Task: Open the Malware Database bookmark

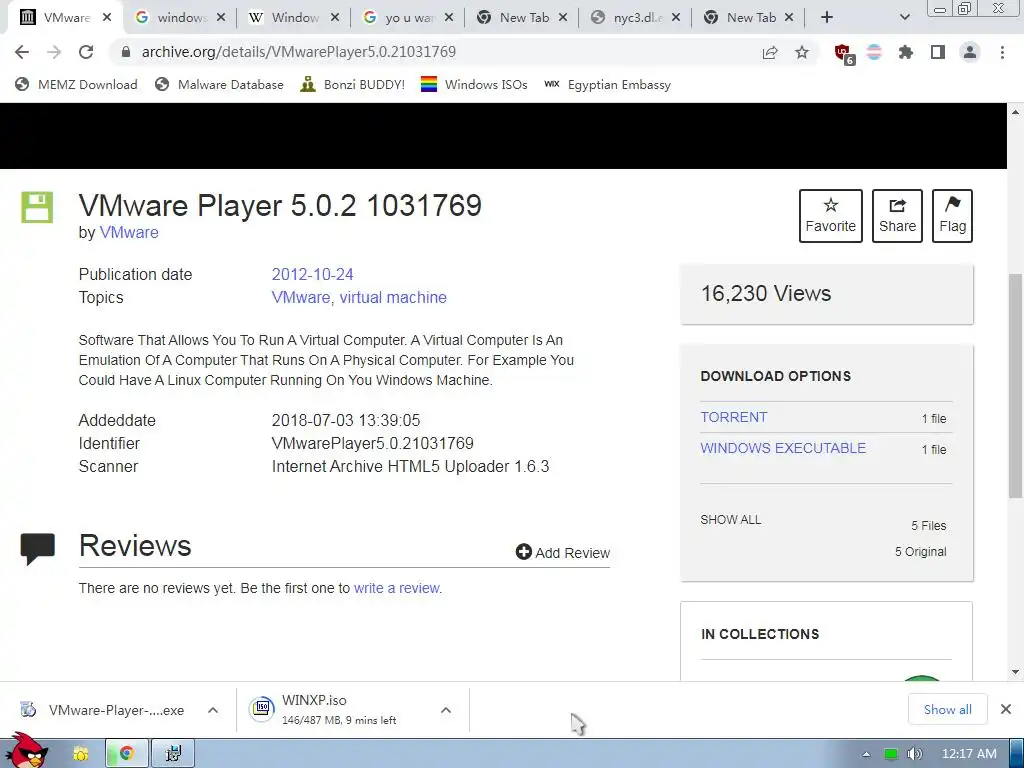Action: (x=219, y=84)
